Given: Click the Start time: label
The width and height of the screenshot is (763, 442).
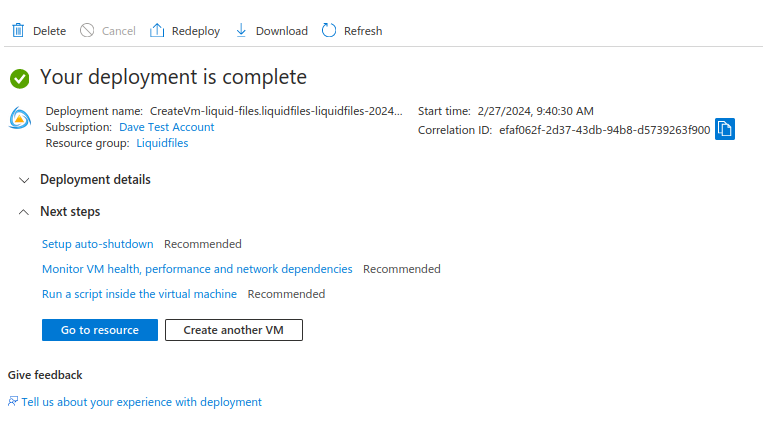Looking at the screenshot, I should coord(444,111).
